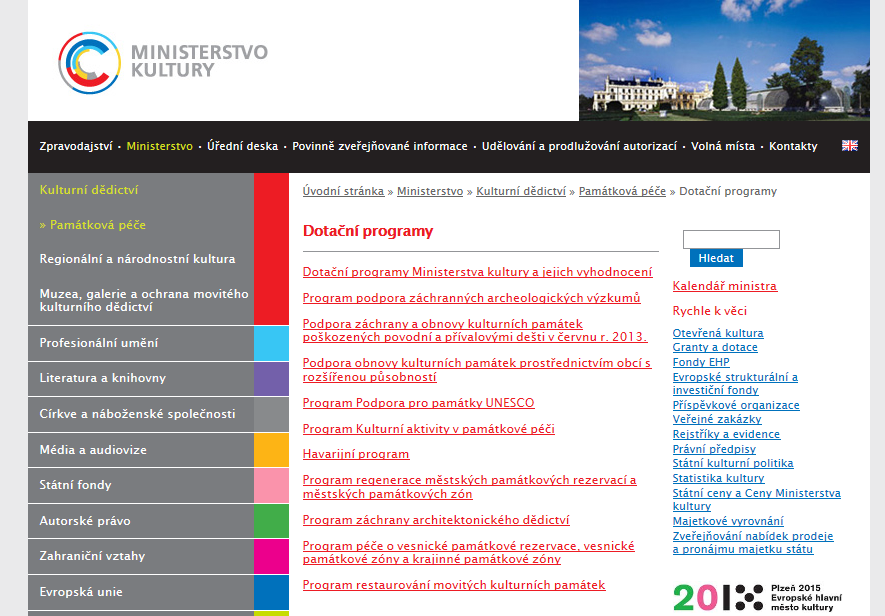885x616 pixels.
Task: Open Program regenerace městských památkových rezervací
Action: [x=470, y=487]
